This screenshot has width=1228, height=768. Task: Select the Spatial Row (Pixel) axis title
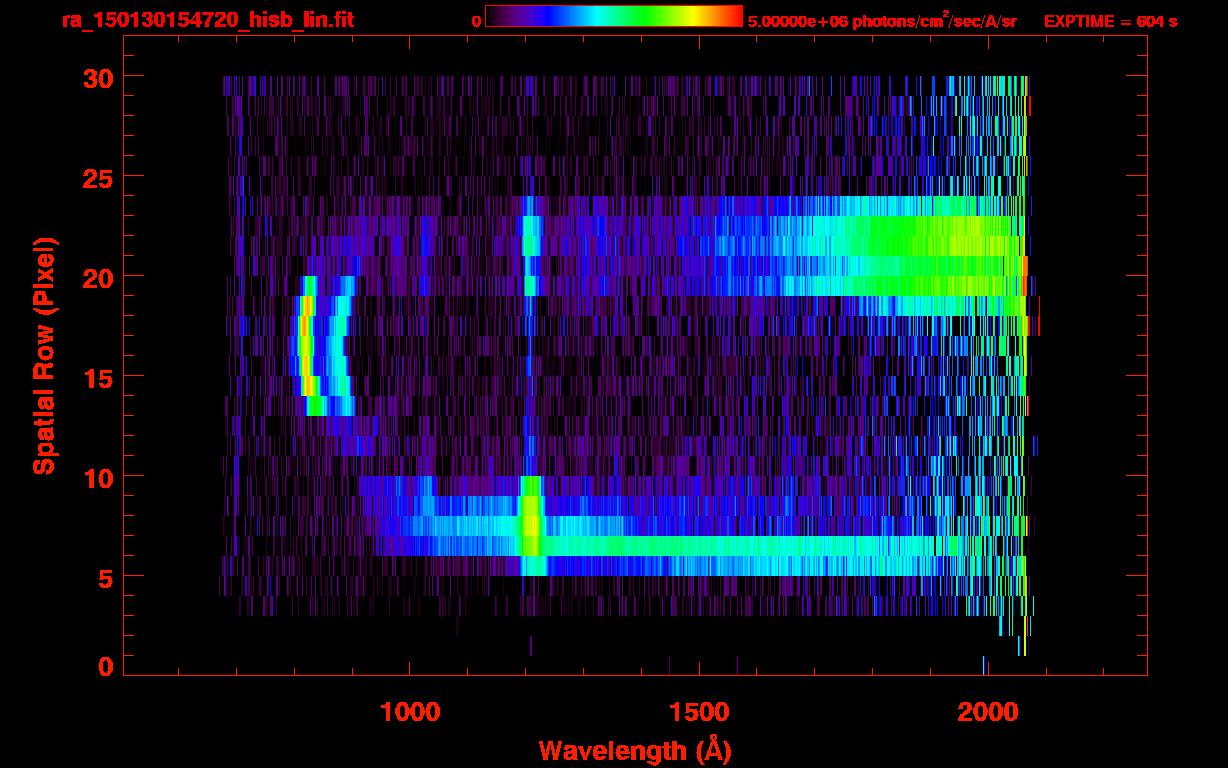click(44, 355)
